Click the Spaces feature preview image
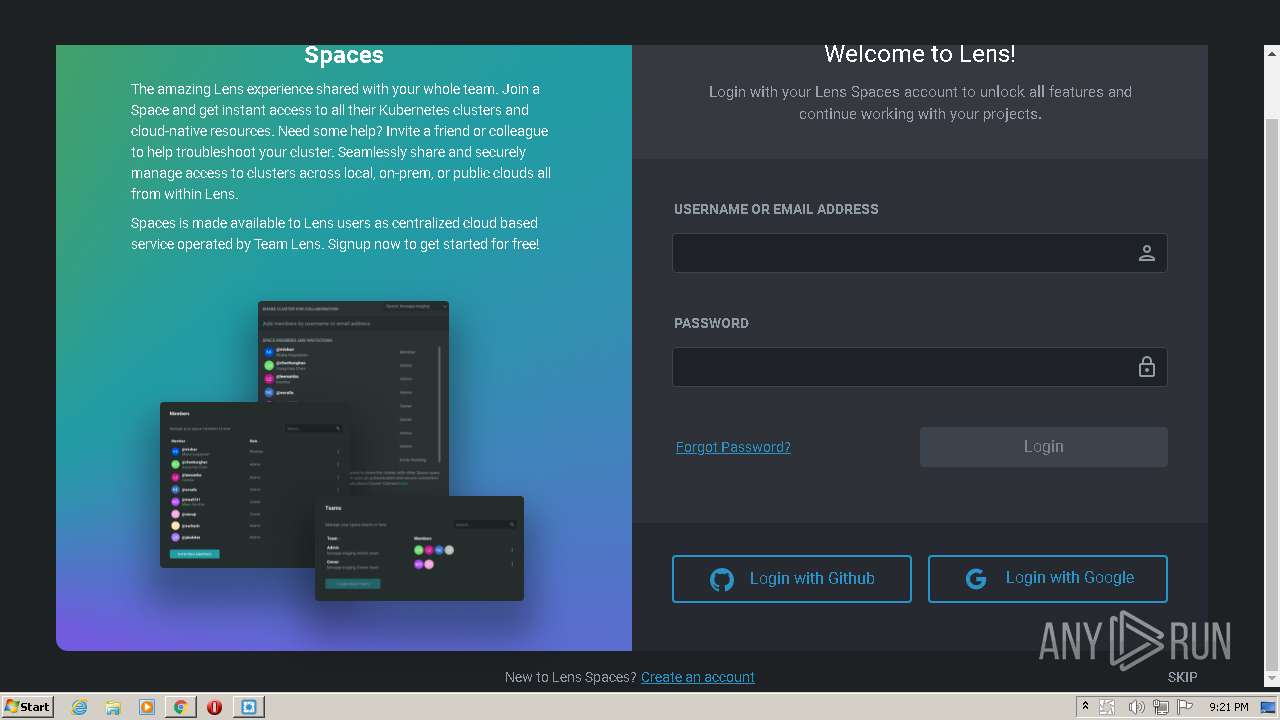This screenshot has height=720, width=1280. 342,450
